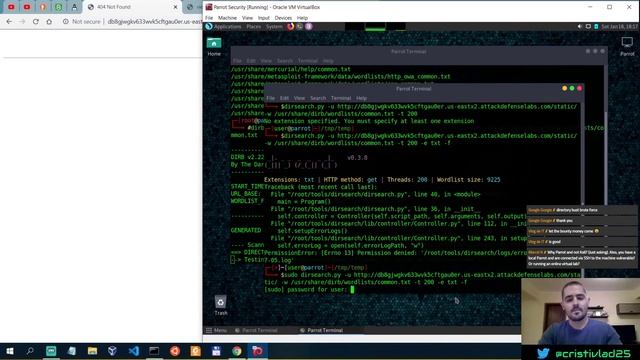Switch to second Parrot Terminal taskbar entry
The height and width of the screenshot is (360, 640).
click(321, 330)
